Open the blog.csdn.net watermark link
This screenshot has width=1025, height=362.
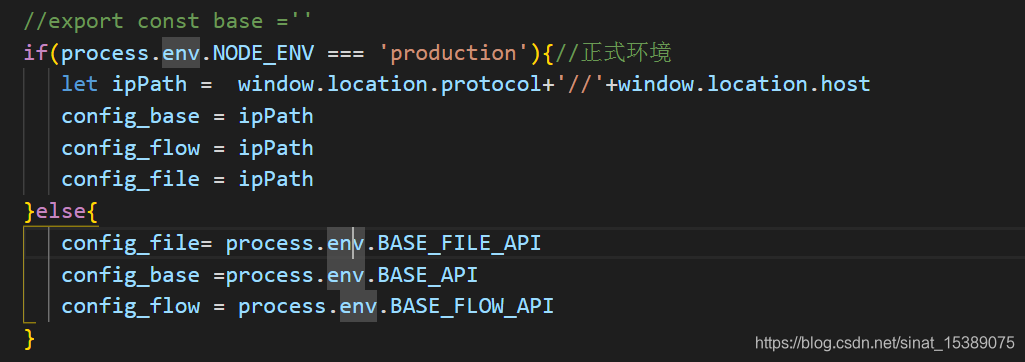pyautogui.click(x=884, y=342)
